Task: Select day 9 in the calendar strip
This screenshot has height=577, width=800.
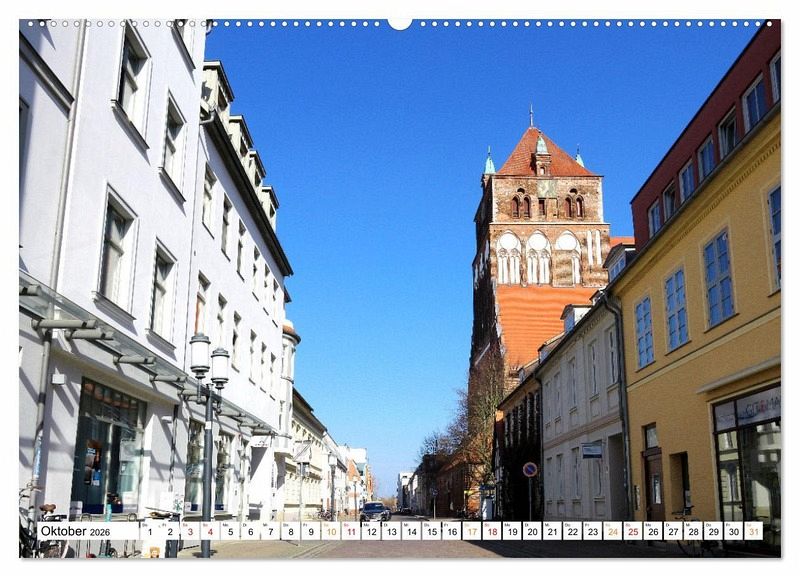Action: click(311, 531)
